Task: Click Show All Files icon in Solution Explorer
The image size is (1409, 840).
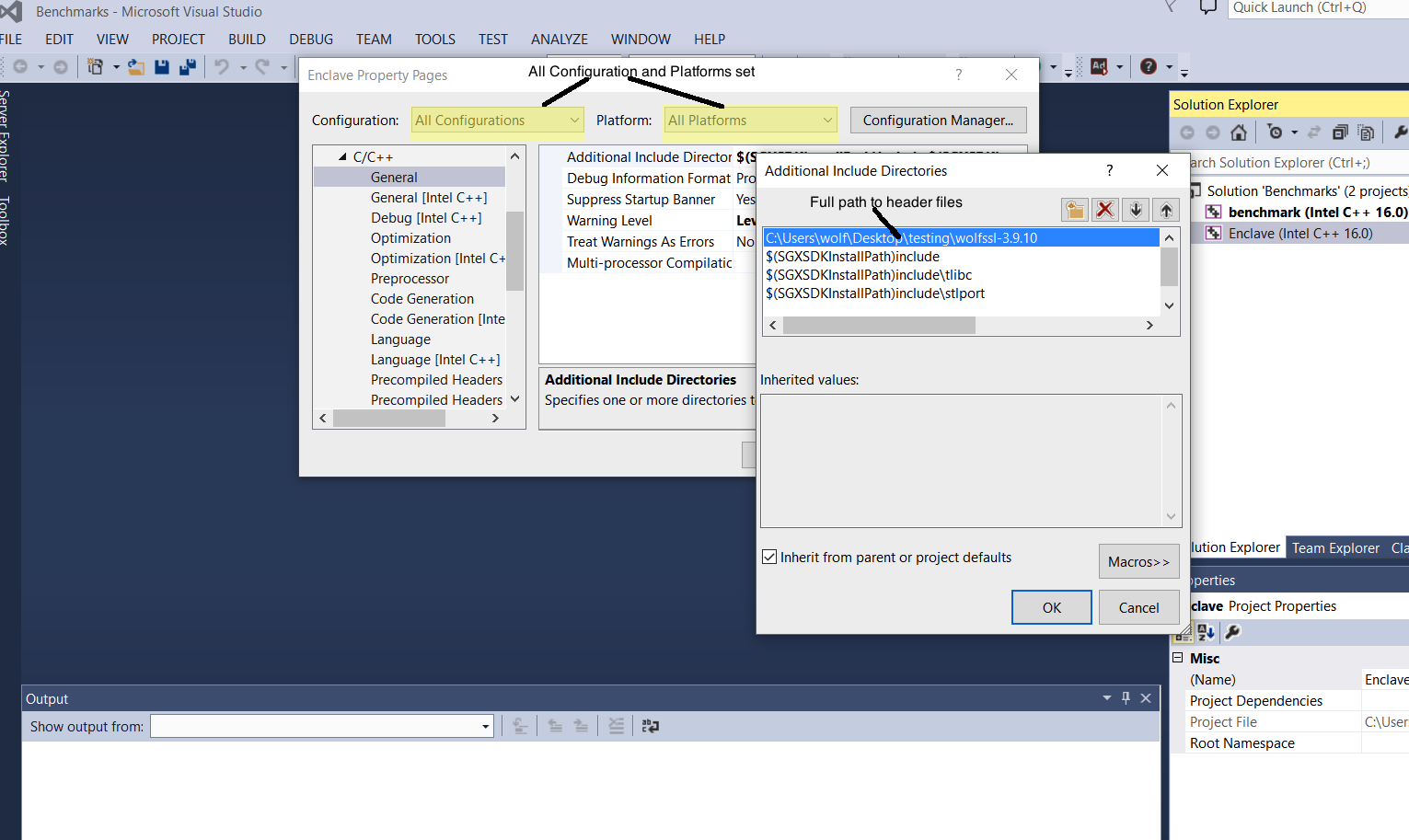Action: 1366,132
